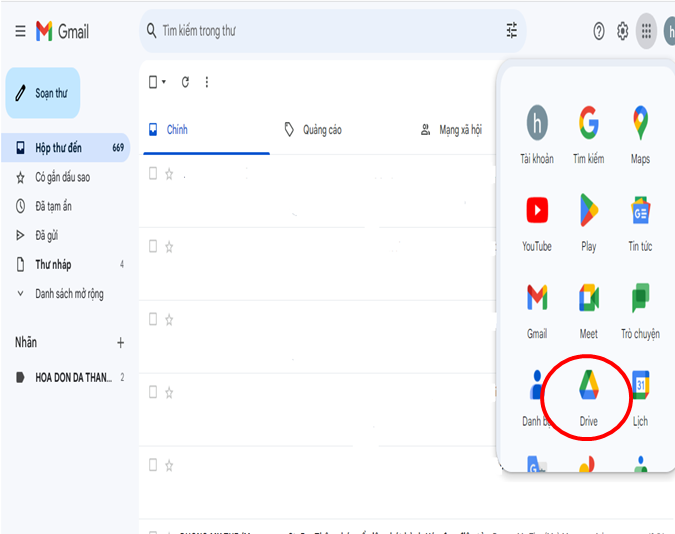The image size is (675, 534).
Task: Star the fourth email row
Action: 169,392
